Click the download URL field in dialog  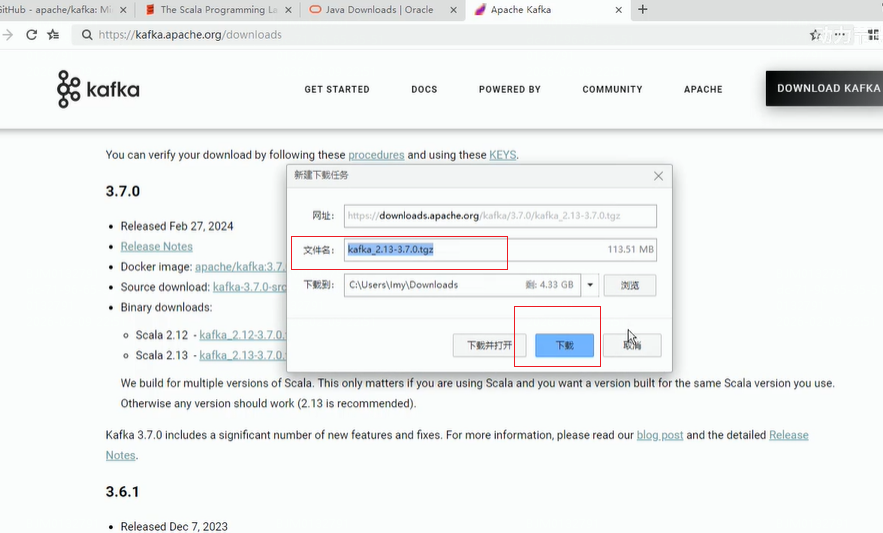pos(500,216)
